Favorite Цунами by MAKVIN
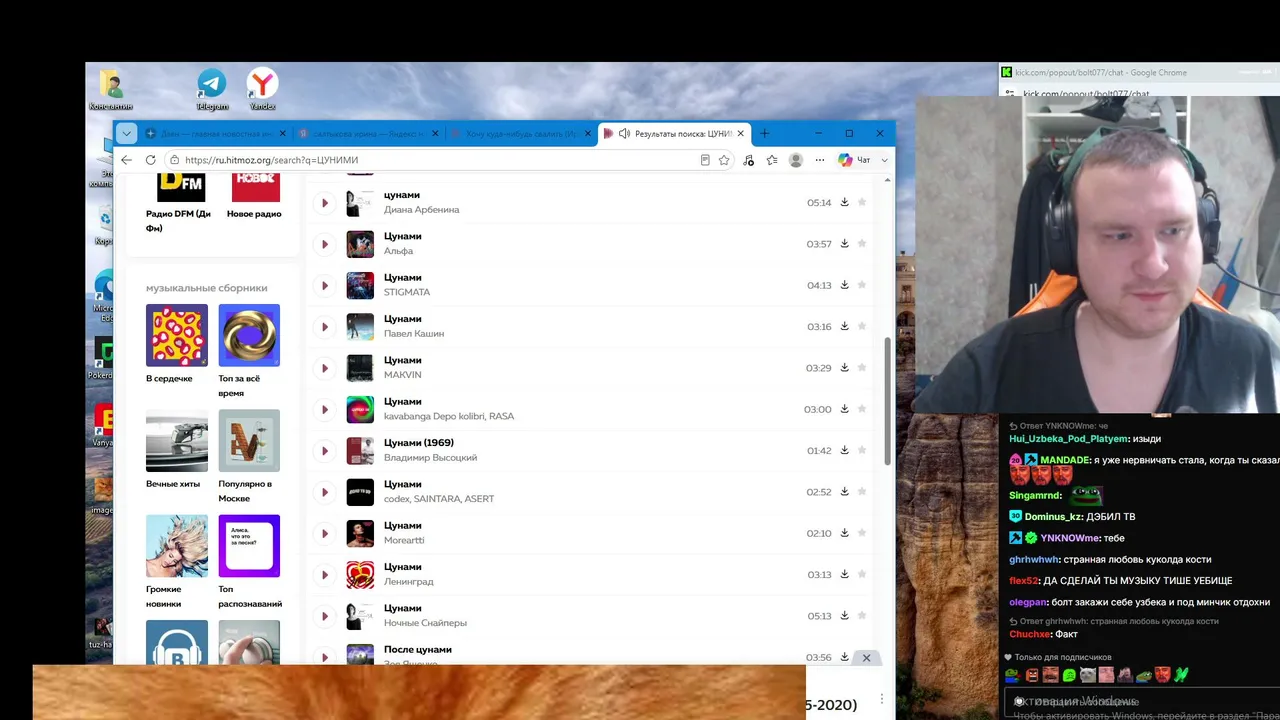The height and width of the screenshot is (720, 1280). 862,367
